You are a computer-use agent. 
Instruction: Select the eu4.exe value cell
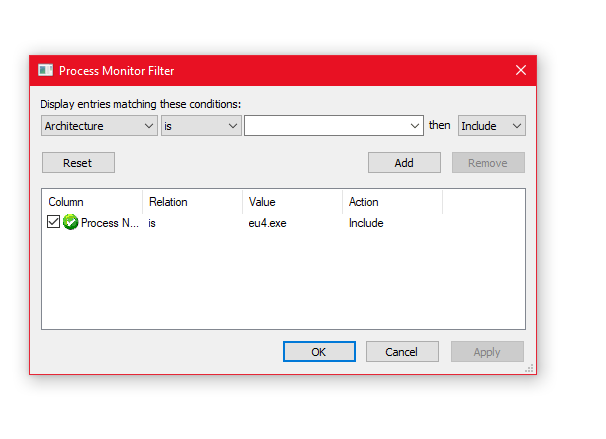[x=267, y=223]
